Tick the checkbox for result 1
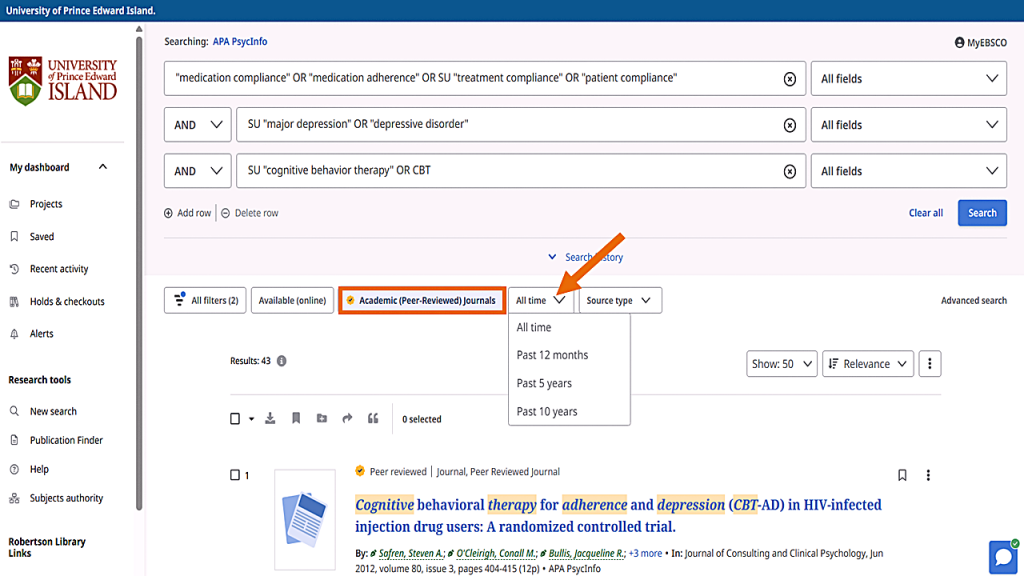The width and height of the screenshot is (1024, 576). (x=235, y=475)
